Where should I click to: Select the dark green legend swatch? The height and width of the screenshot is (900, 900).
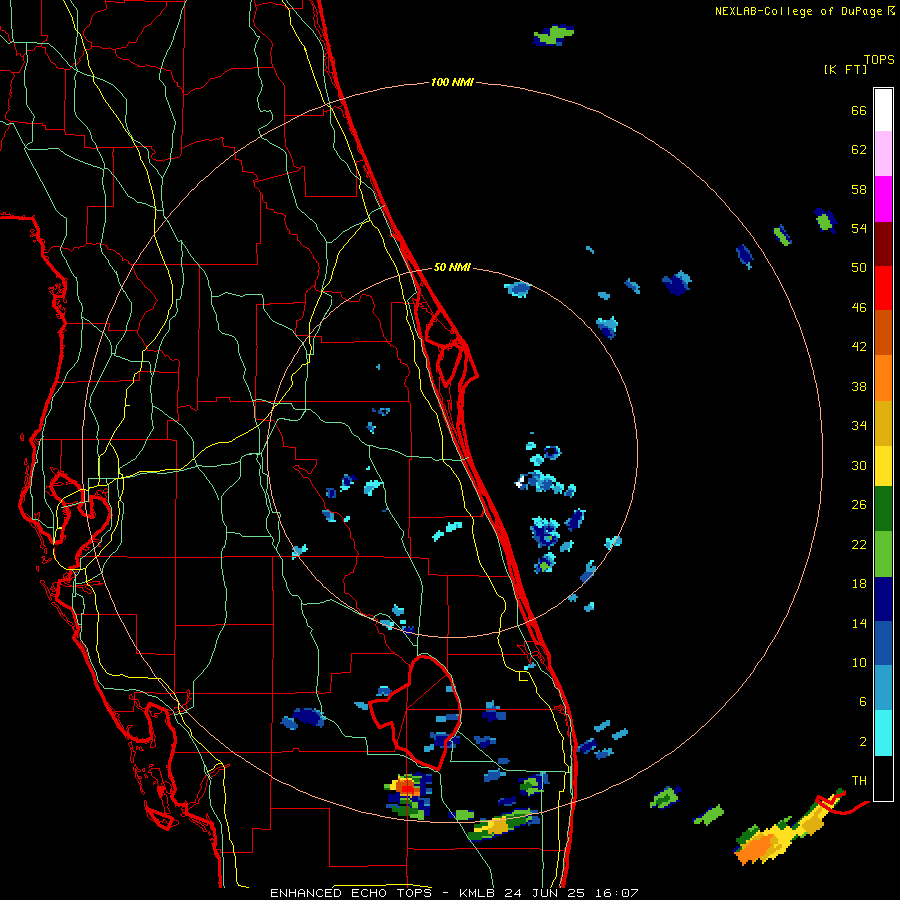coord(883,509)
